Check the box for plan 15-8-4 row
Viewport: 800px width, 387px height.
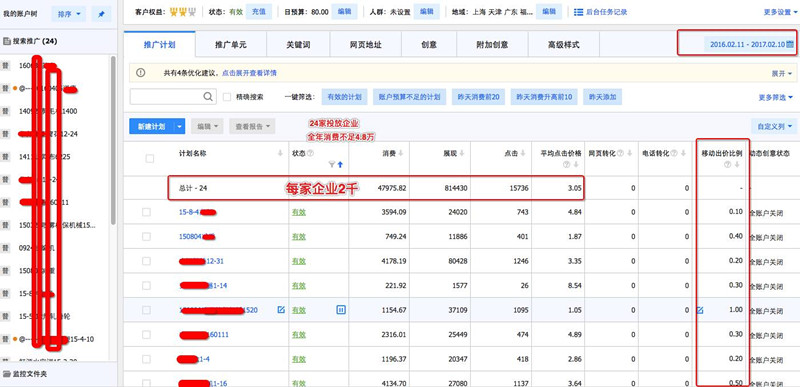(x=146, y=212)
